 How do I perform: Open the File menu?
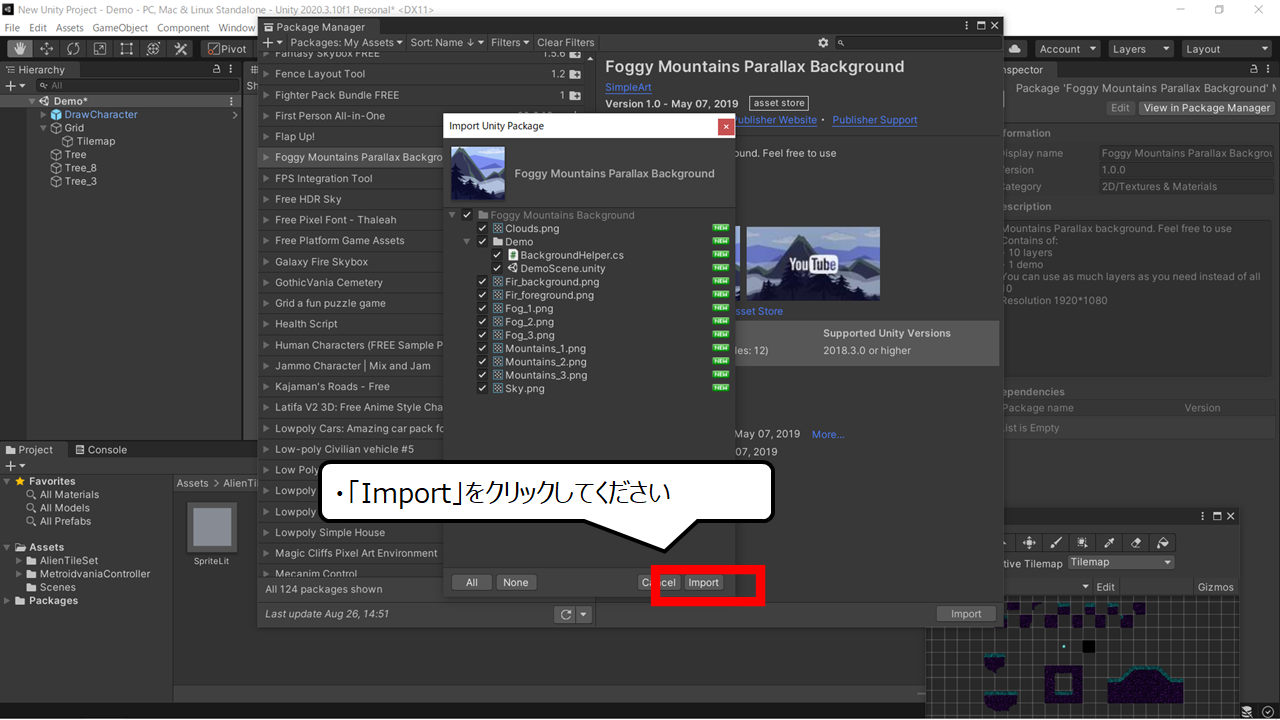pos(12,28)
